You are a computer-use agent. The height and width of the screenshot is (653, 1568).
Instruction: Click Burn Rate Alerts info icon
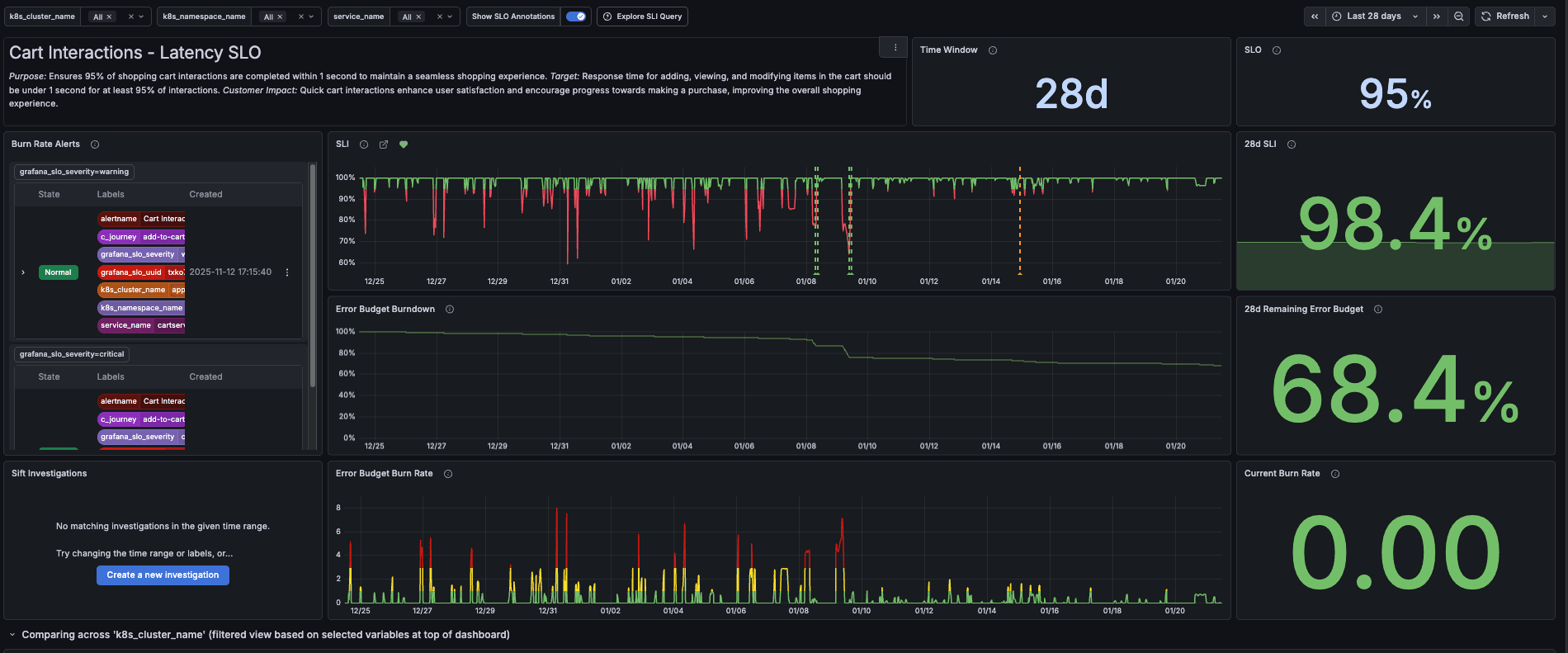click(95, 144)
